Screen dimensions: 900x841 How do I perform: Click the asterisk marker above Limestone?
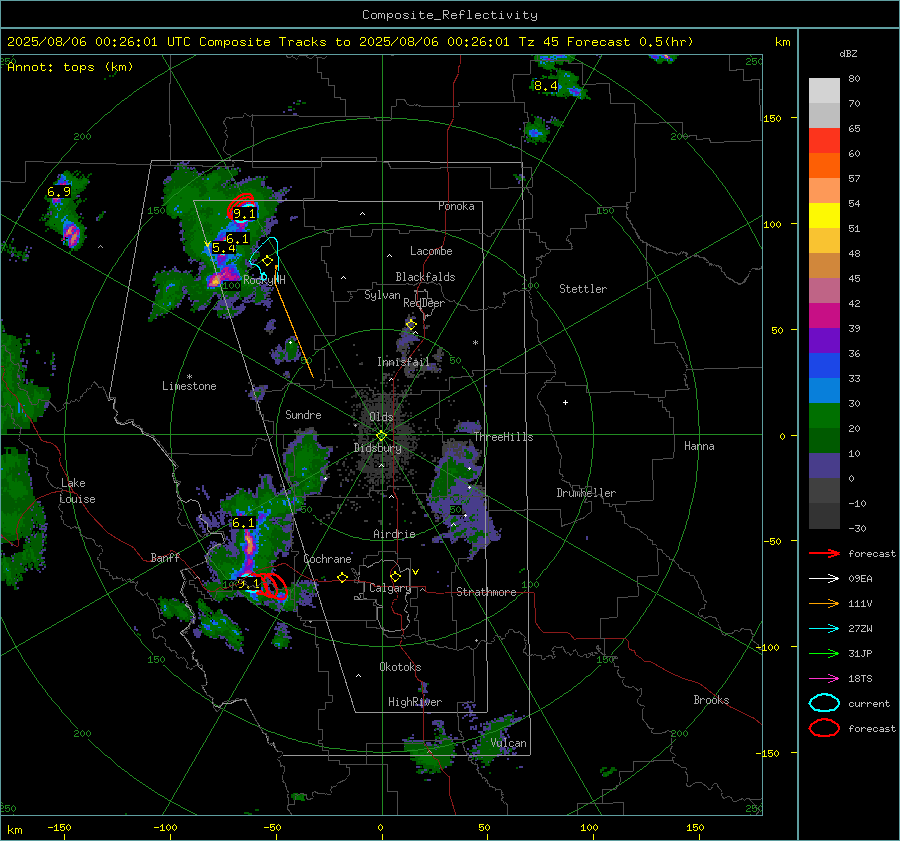(x=189, y=377)
